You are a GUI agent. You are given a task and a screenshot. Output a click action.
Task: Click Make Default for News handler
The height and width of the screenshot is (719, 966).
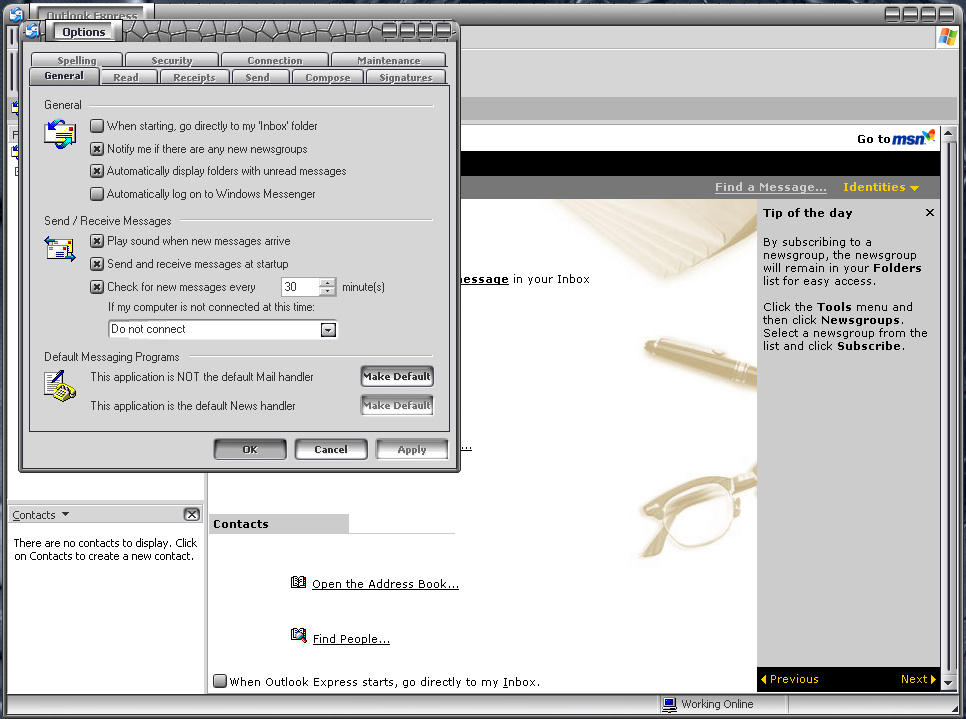pyautogui.click(x=397, y=405)
